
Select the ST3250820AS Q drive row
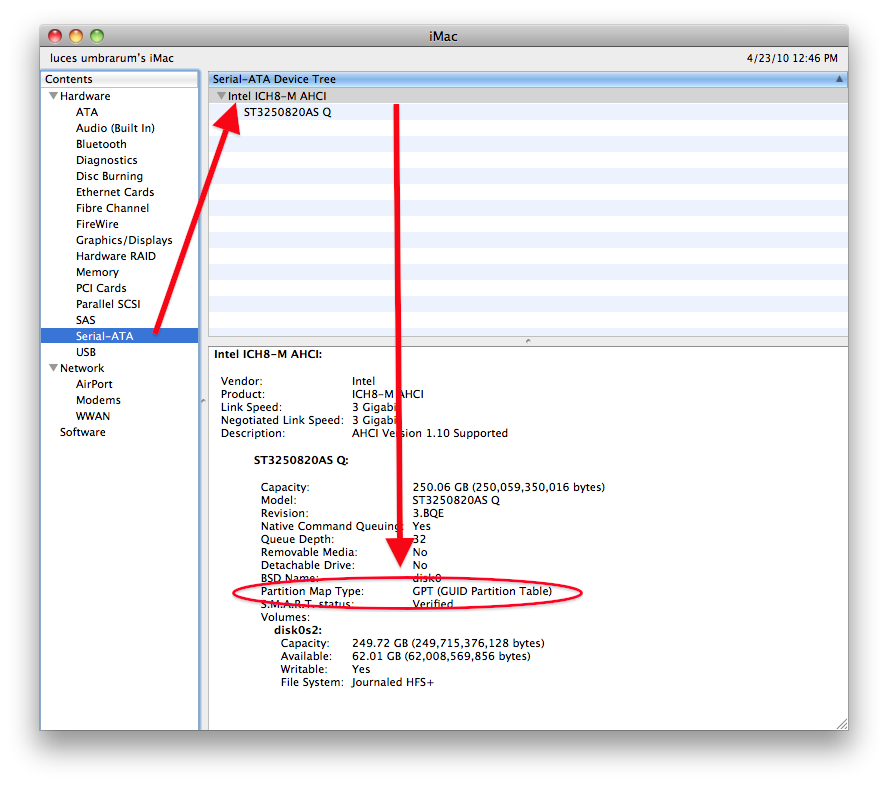(528, 112)
